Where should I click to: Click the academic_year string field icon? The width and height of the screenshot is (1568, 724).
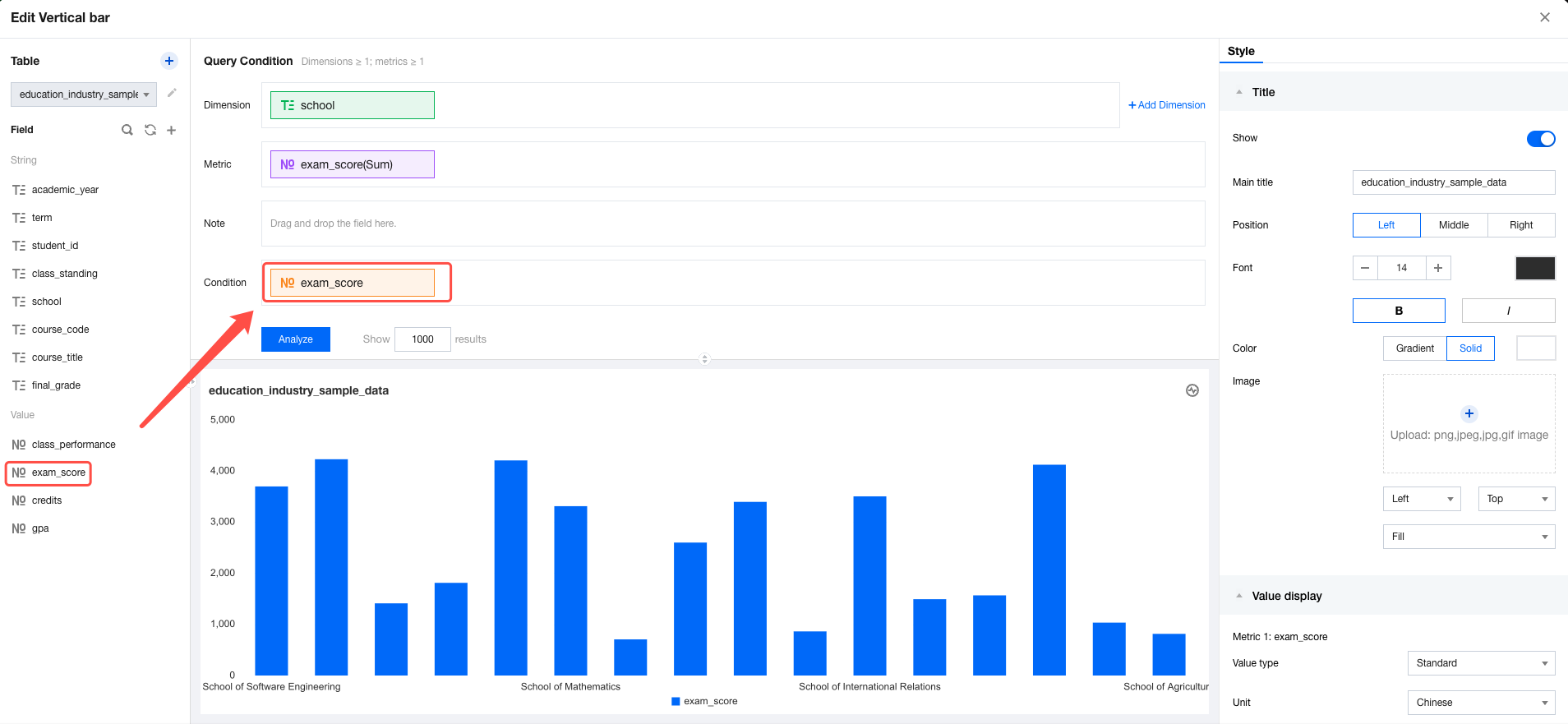(19, 190)
